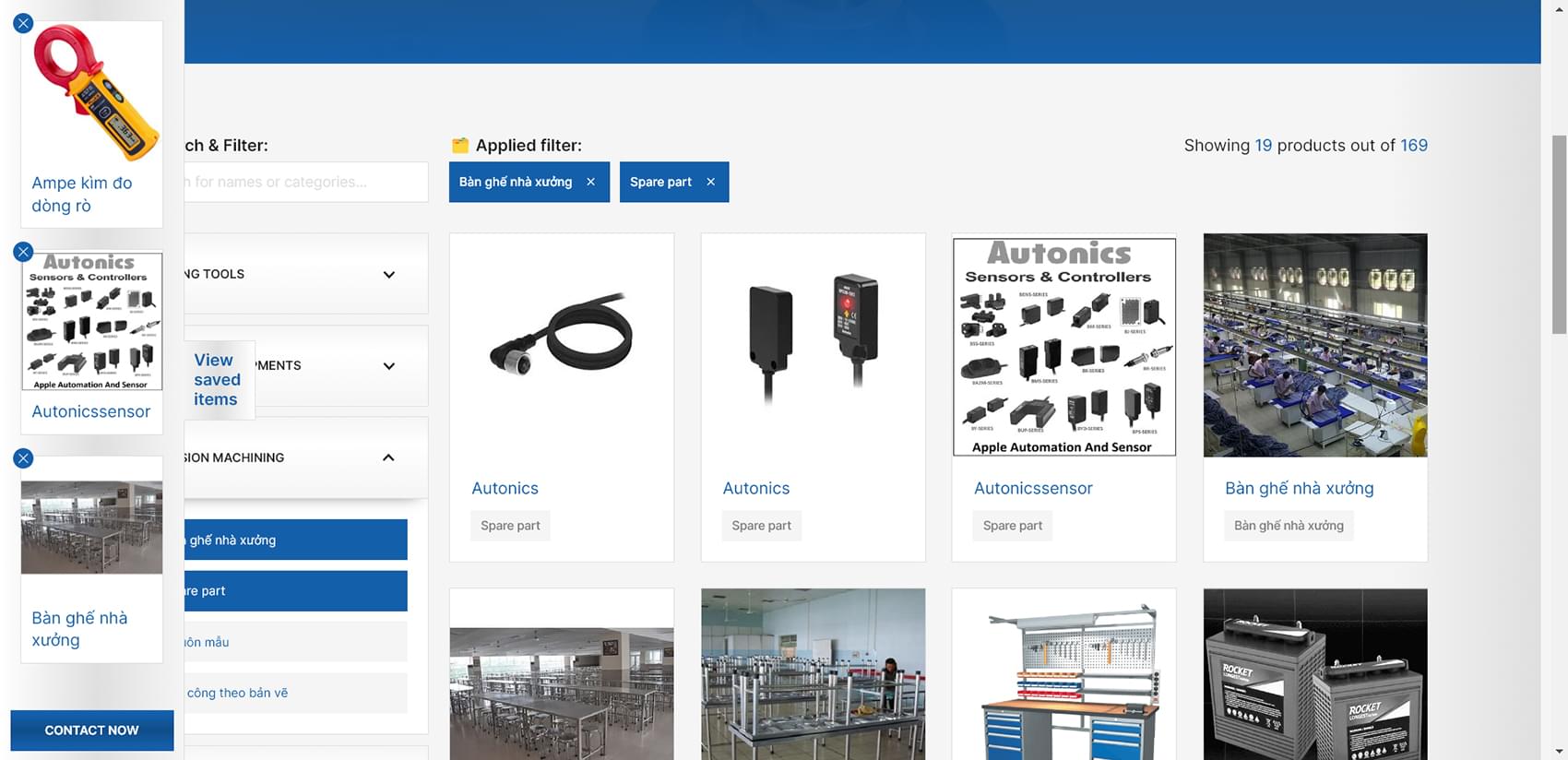
Task: Toggle the Spare part sidebar filter option
Action: pos(295,591)
